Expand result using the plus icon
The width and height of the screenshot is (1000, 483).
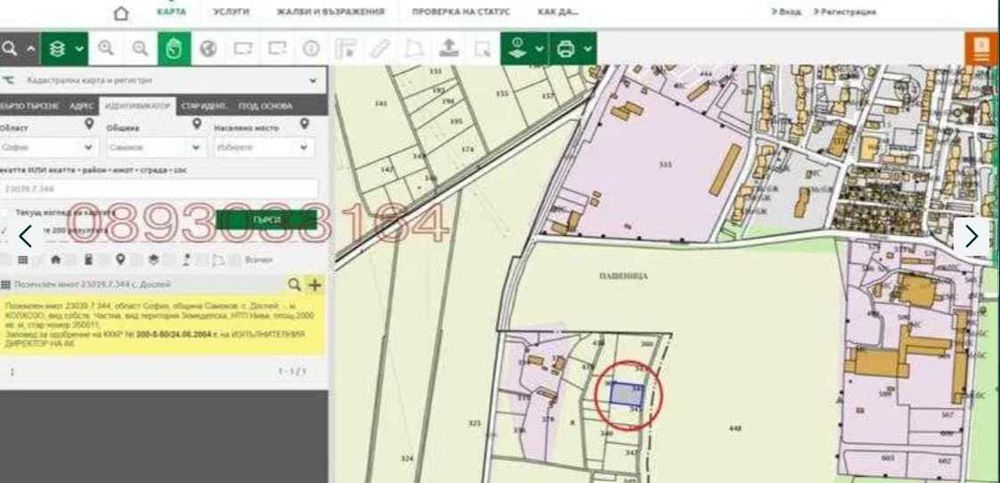click(314, 285)
